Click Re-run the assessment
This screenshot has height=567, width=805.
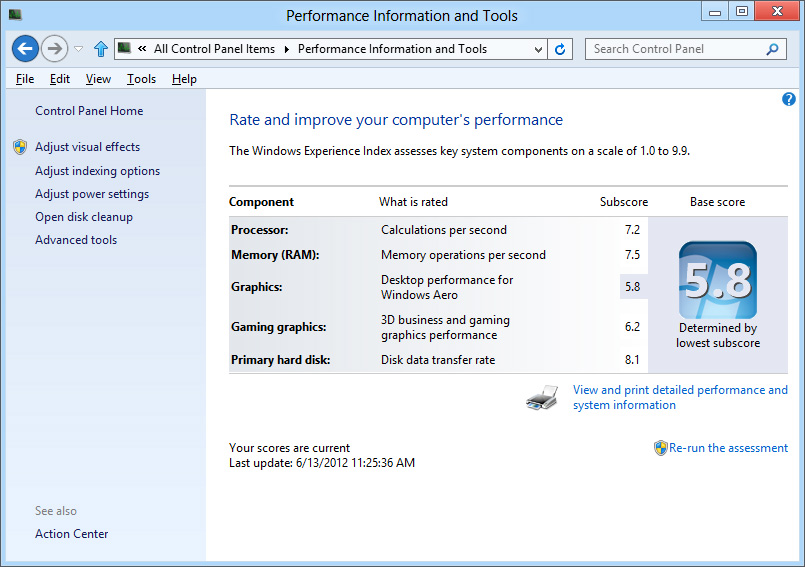point(728,448)
